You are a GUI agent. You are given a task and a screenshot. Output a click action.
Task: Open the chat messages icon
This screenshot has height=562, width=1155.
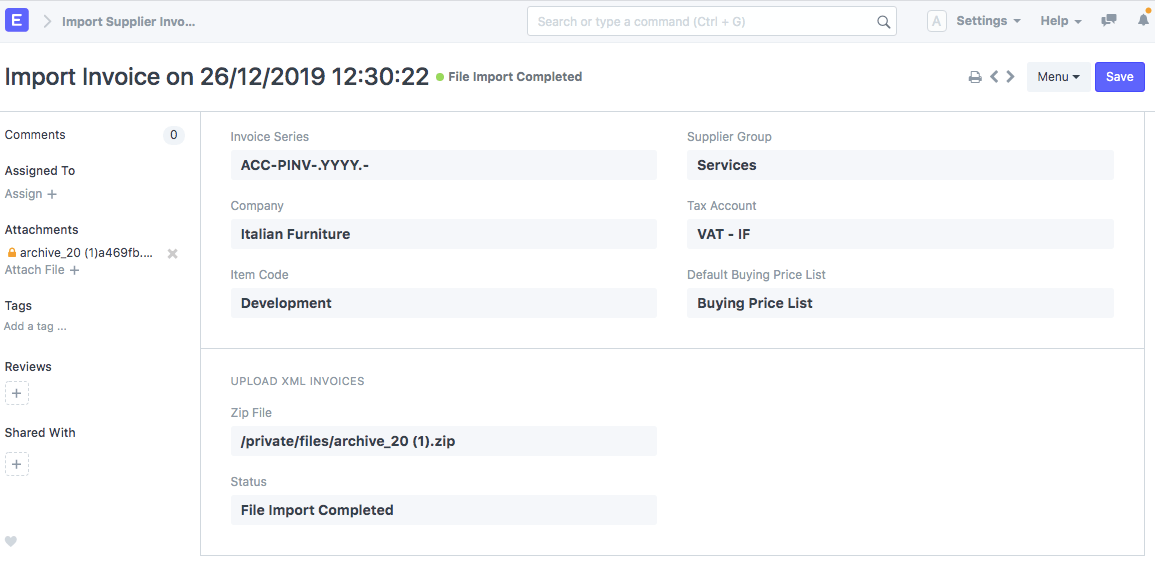pos(1108,21)
